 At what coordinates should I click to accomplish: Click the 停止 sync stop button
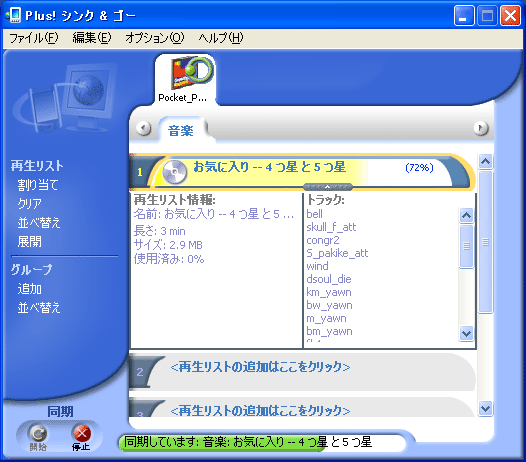pyautogui.click(x=81, y=437)
